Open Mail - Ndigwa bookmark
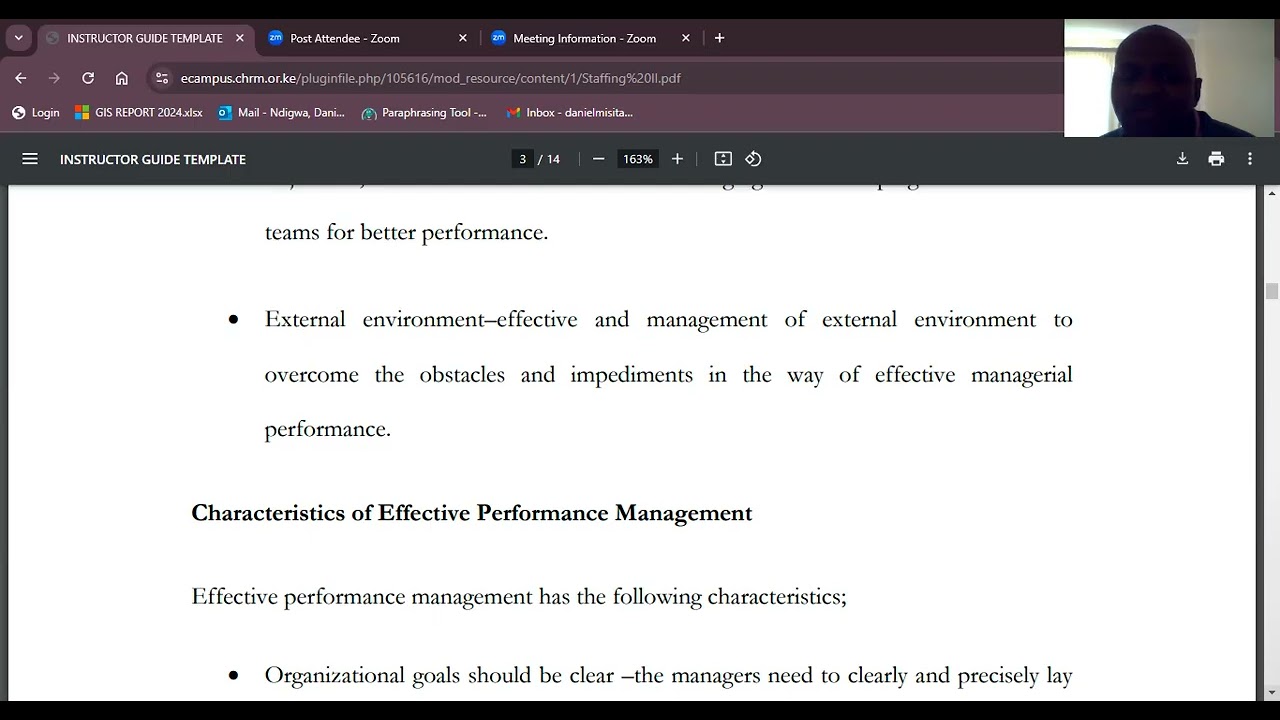The width and height of the screenshot is (1280, 720). (281, 113)
